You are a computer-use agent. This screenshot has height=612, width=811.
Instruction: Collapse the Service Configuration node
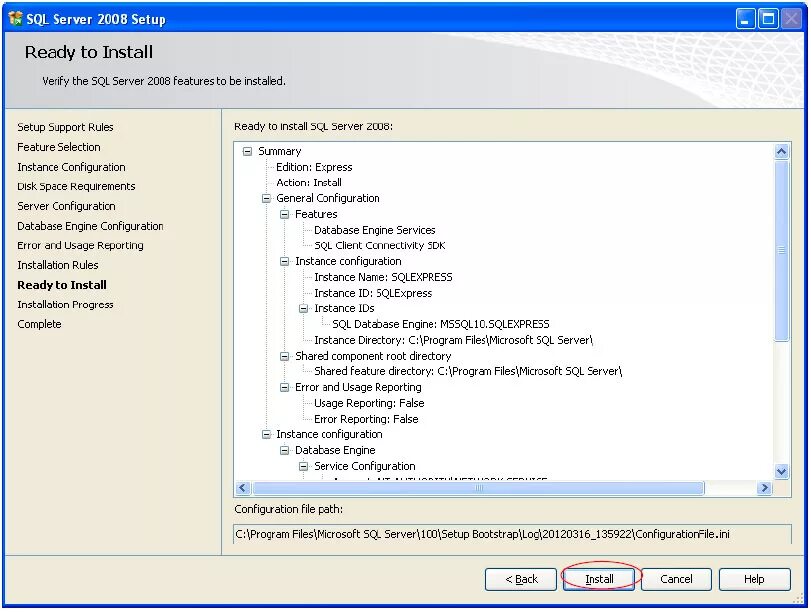click(304, 466)
